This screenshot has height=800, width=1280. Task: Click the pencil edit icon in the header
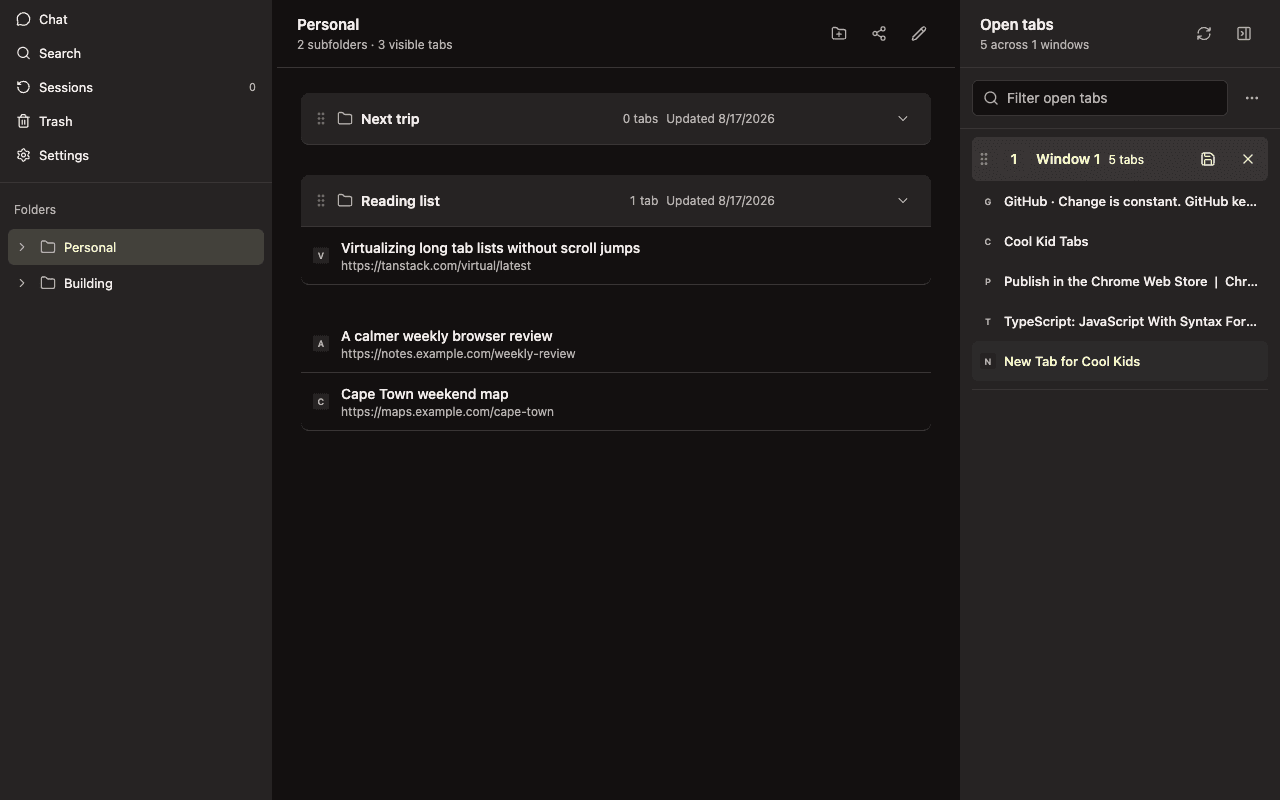(919, 34)
